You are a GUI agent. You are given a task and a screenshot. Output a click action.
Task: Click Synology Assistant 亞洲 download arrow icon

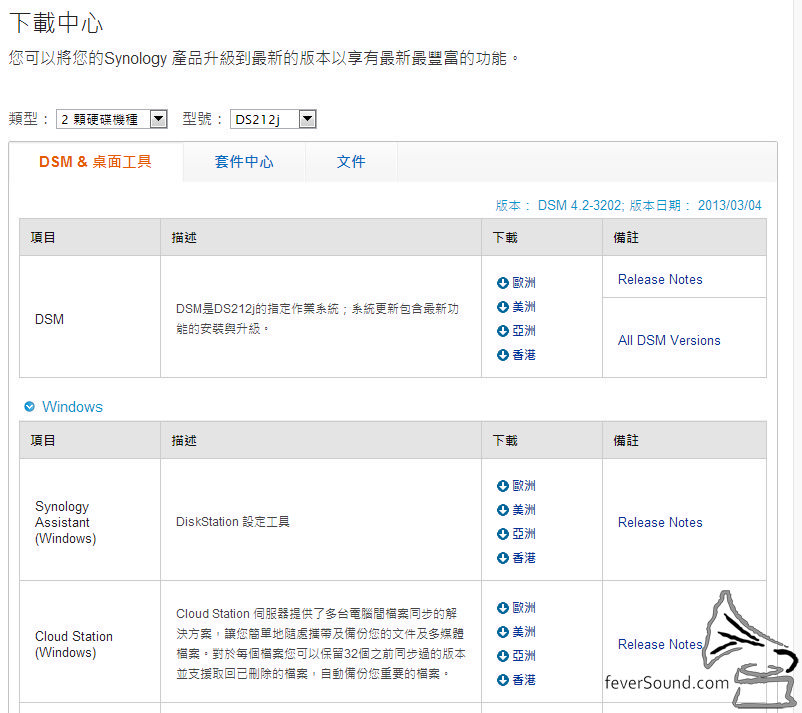tap(502, 534)
